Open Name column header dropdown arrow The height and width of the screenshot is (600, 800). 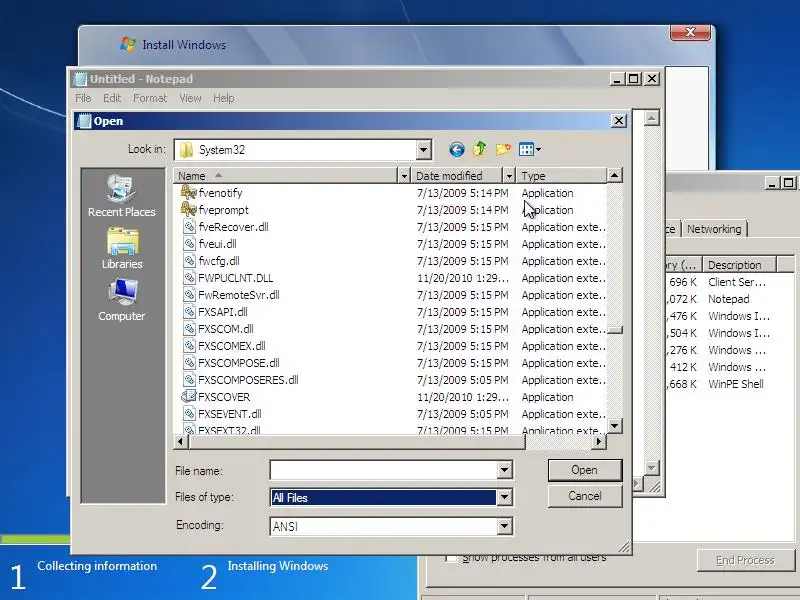(404, 176)
